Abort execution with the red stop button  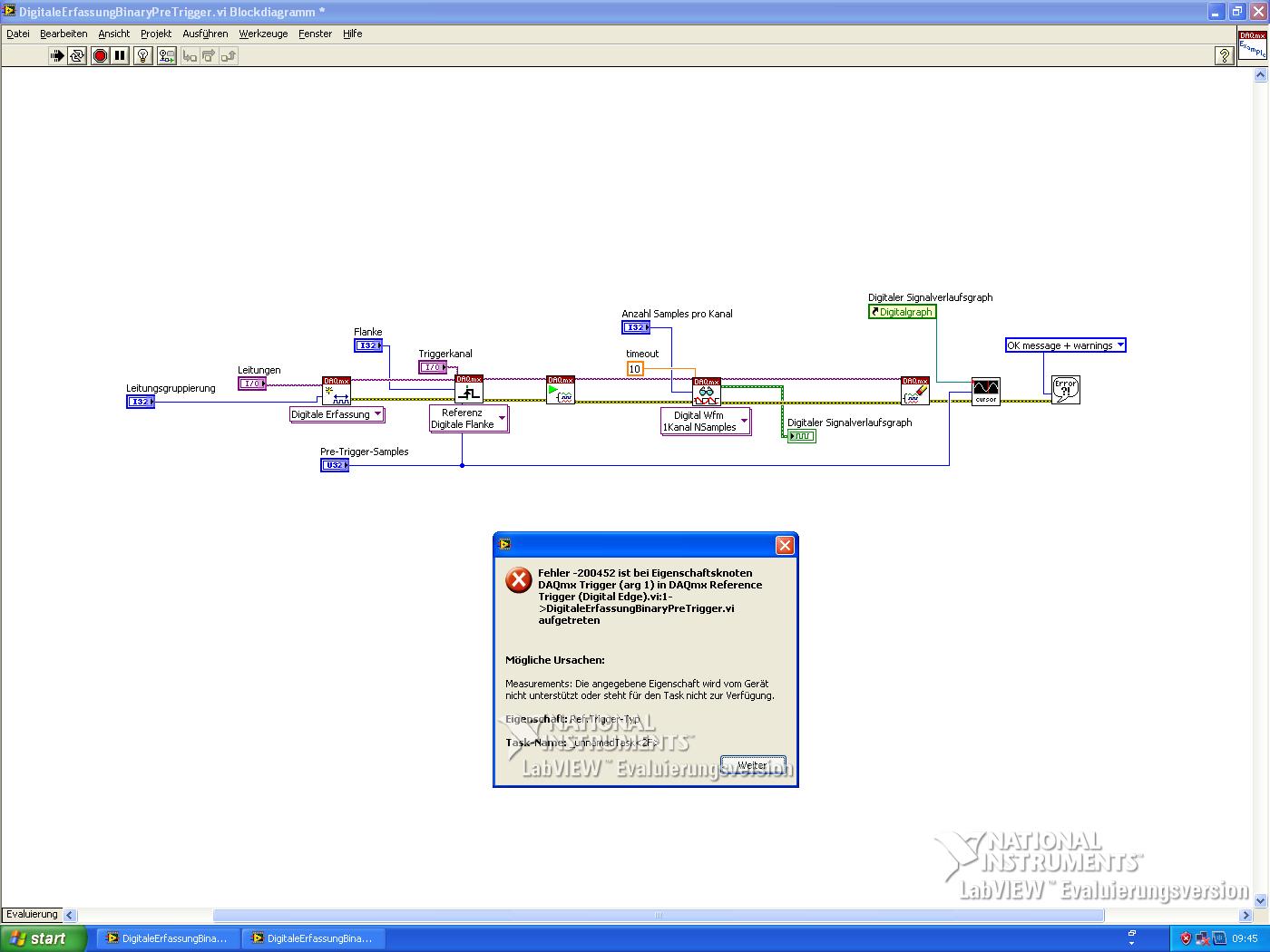tap(100, 56)
